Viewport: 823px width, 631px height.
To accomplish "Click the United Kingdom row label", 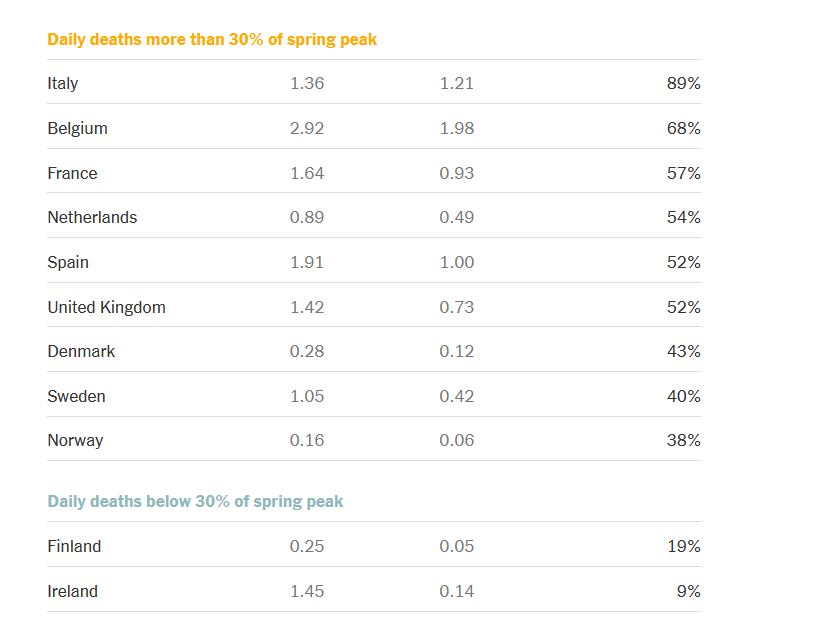I will click(106, 307).
